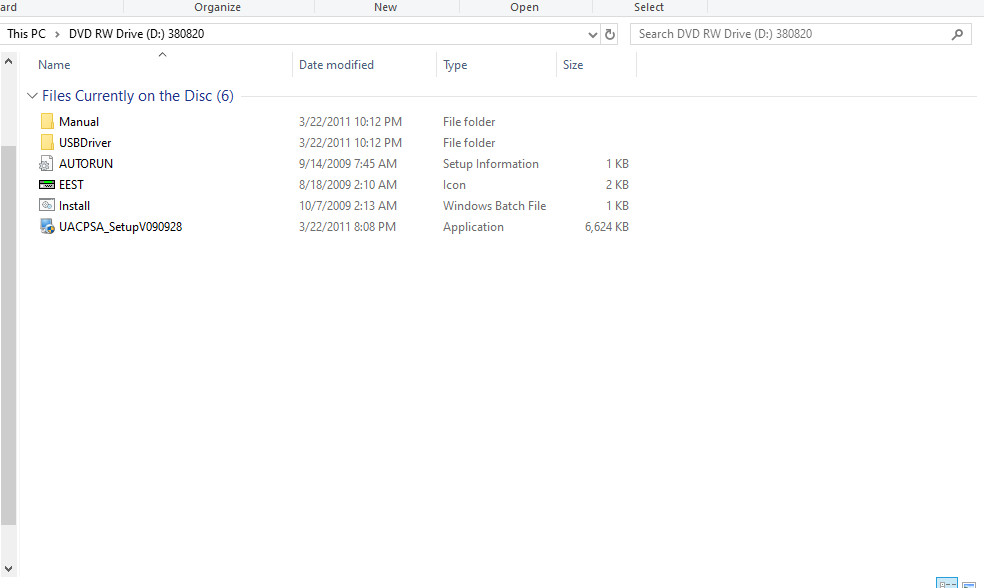
Task: Select the USBDriver folder icon
Action: click(47, 142)
